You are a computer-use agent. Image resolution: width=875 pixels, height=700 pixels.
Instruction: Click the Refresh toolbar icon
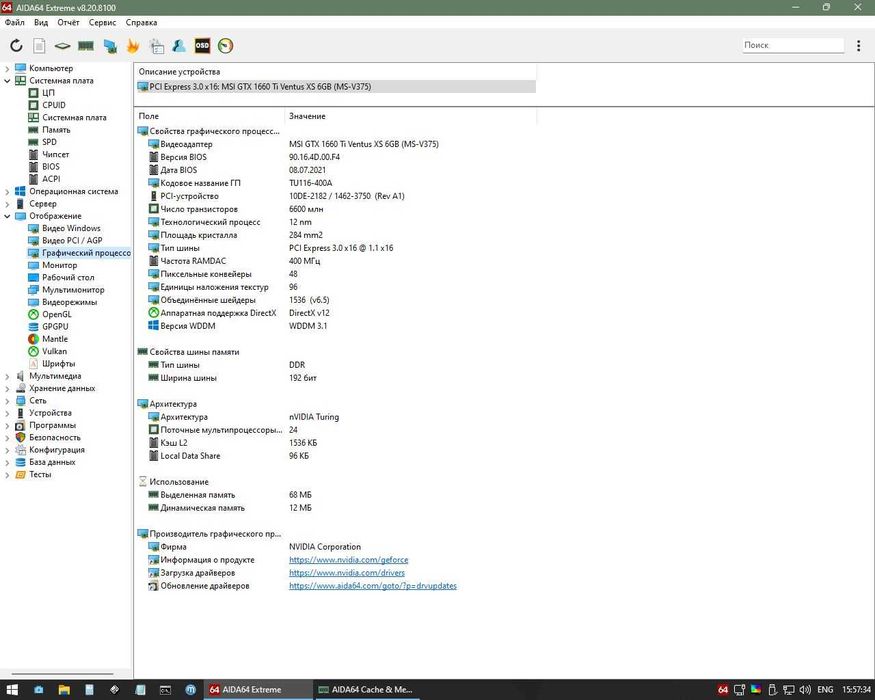tap(16, 46)
